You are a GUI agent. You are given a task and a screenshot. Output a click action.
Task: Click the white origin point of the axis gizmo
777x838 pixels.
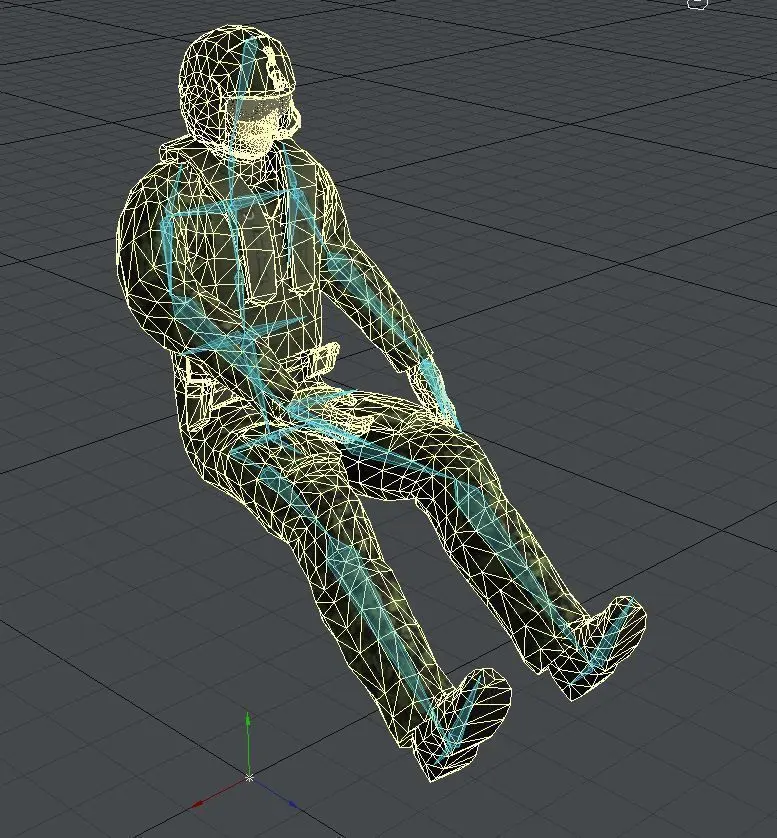pyautogui.click(x=248, y=778)
